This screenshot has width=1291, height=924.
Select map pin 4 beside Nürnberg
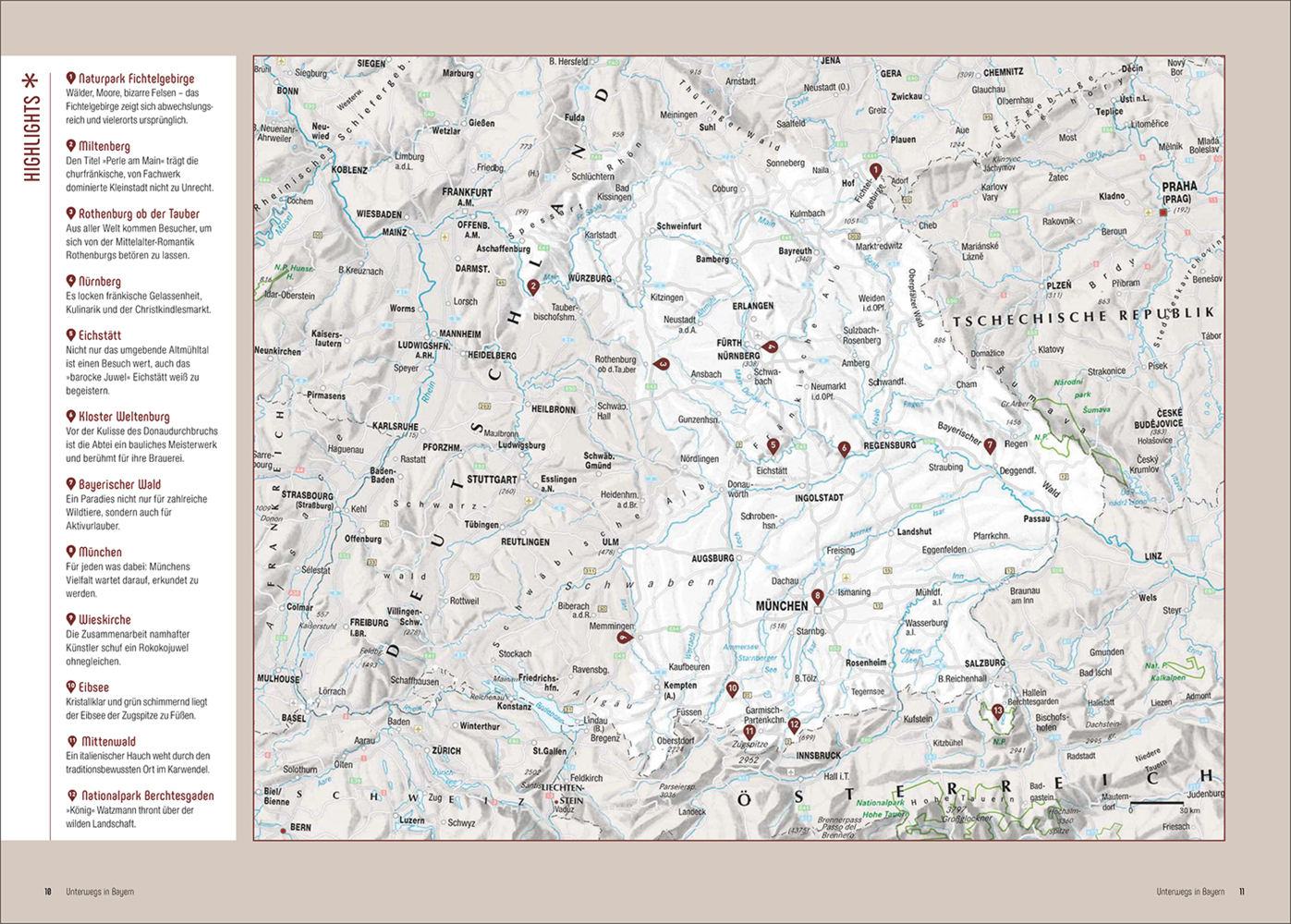(771, 347)
